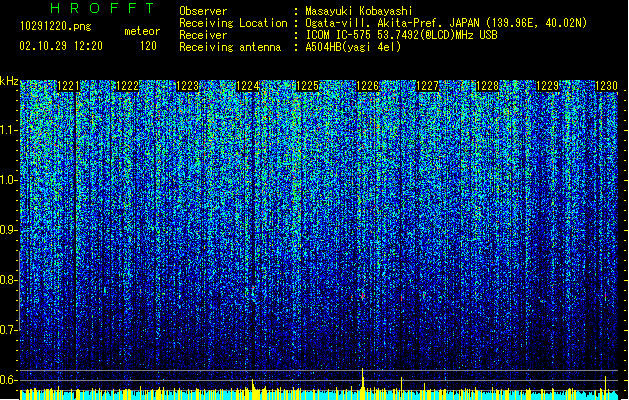Click the 0.9 kHz axis label

(8, 230)
